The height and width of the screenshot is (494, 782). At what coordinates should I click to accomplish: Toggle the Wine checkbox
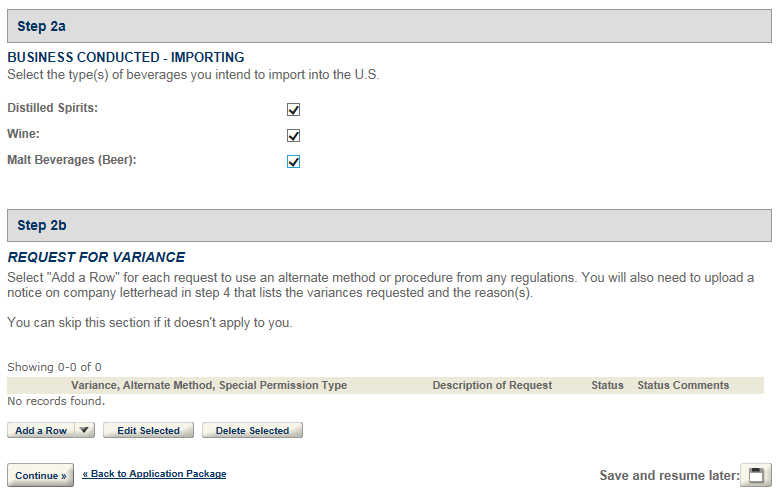pos(294,136)
